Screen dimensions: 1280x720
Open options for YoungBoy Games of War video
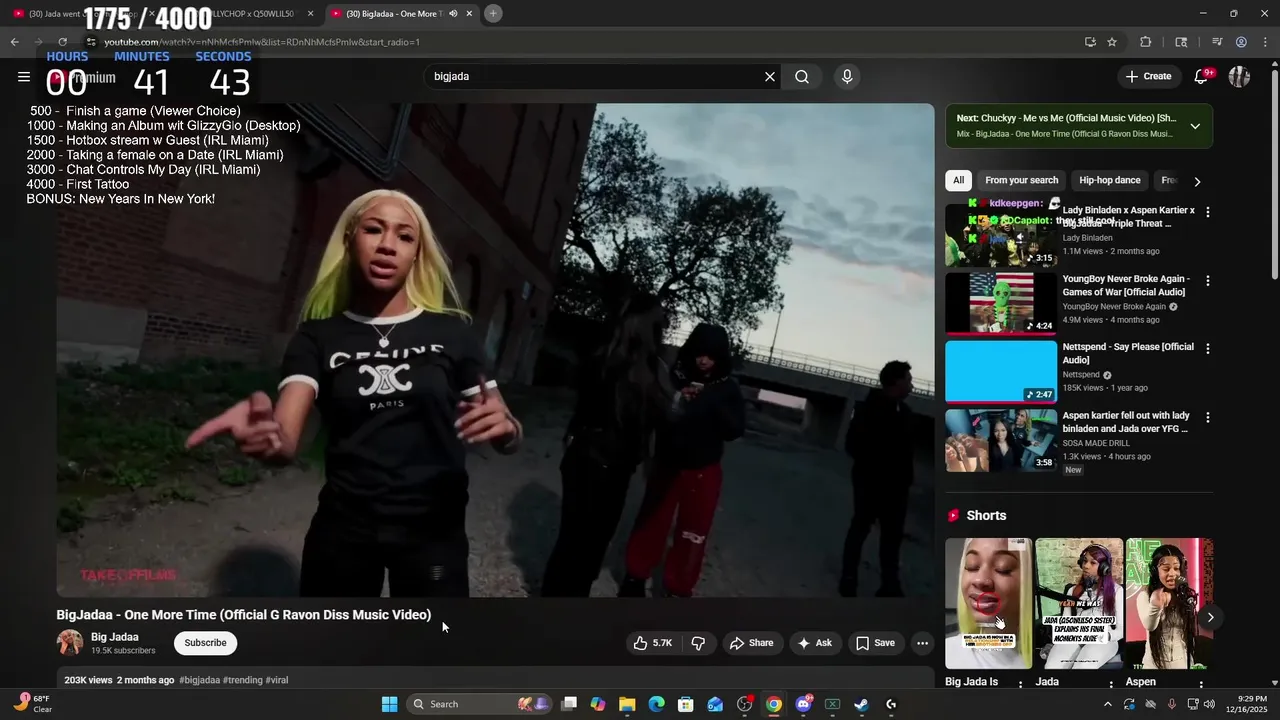(x=1207, y=281)
